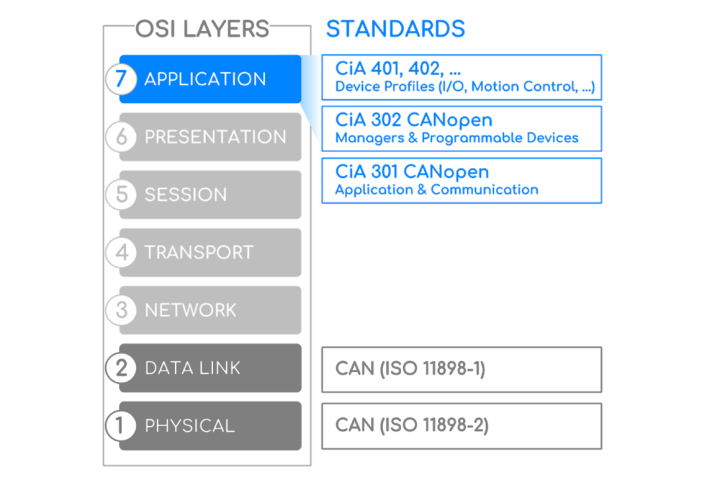Click the CAN (ISO 11898-2) box
The image size is (720, 480).
coord(462,426)
